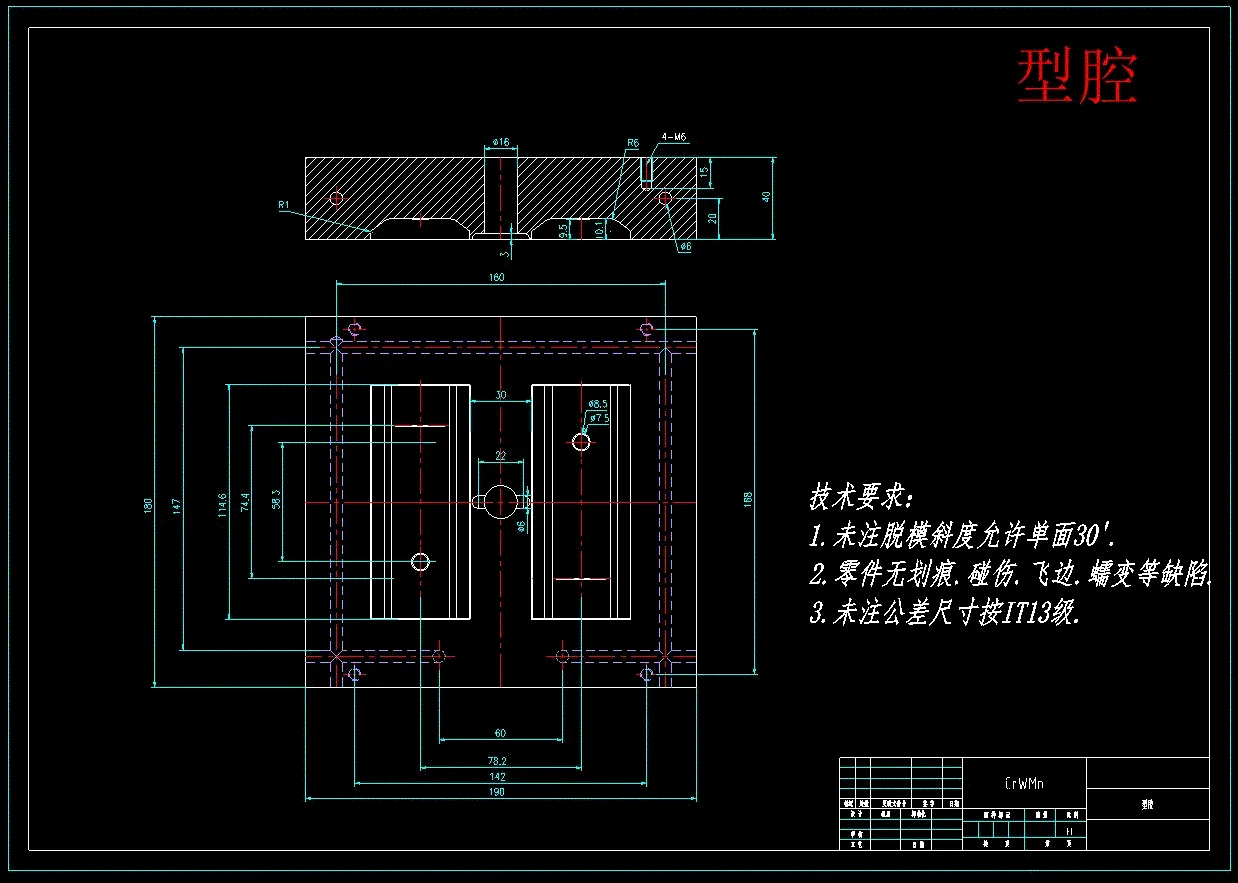Screen dimensions: 1238x883
Task: Select the 9.5 cavity depth dimension
Action: click(564, 231)
